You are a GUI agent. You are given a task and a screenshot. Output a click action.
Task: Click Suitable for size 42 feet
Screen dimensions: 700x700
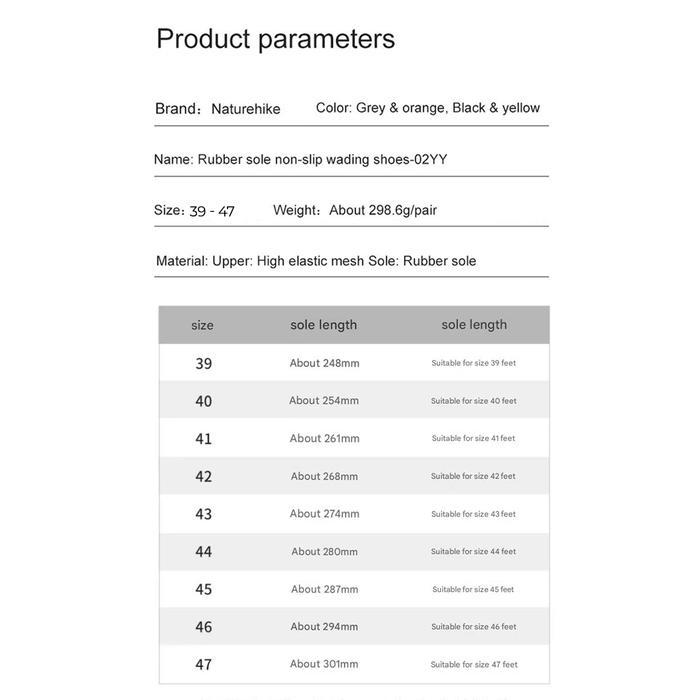pos(473,476)
